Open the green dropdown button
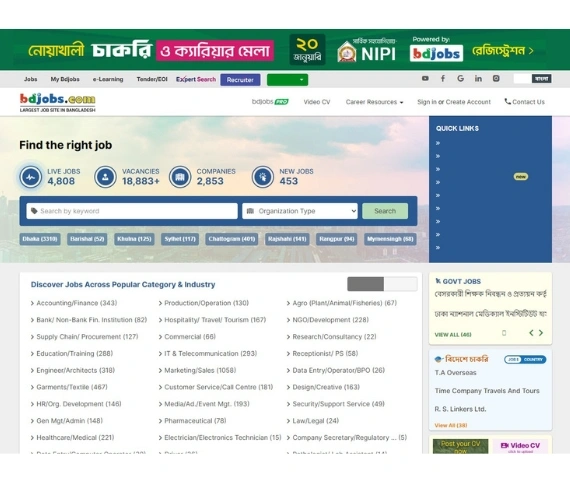Image resolution: width=570 pixels, height=483 pixels. pyautogui.click(x=287, y=80)
